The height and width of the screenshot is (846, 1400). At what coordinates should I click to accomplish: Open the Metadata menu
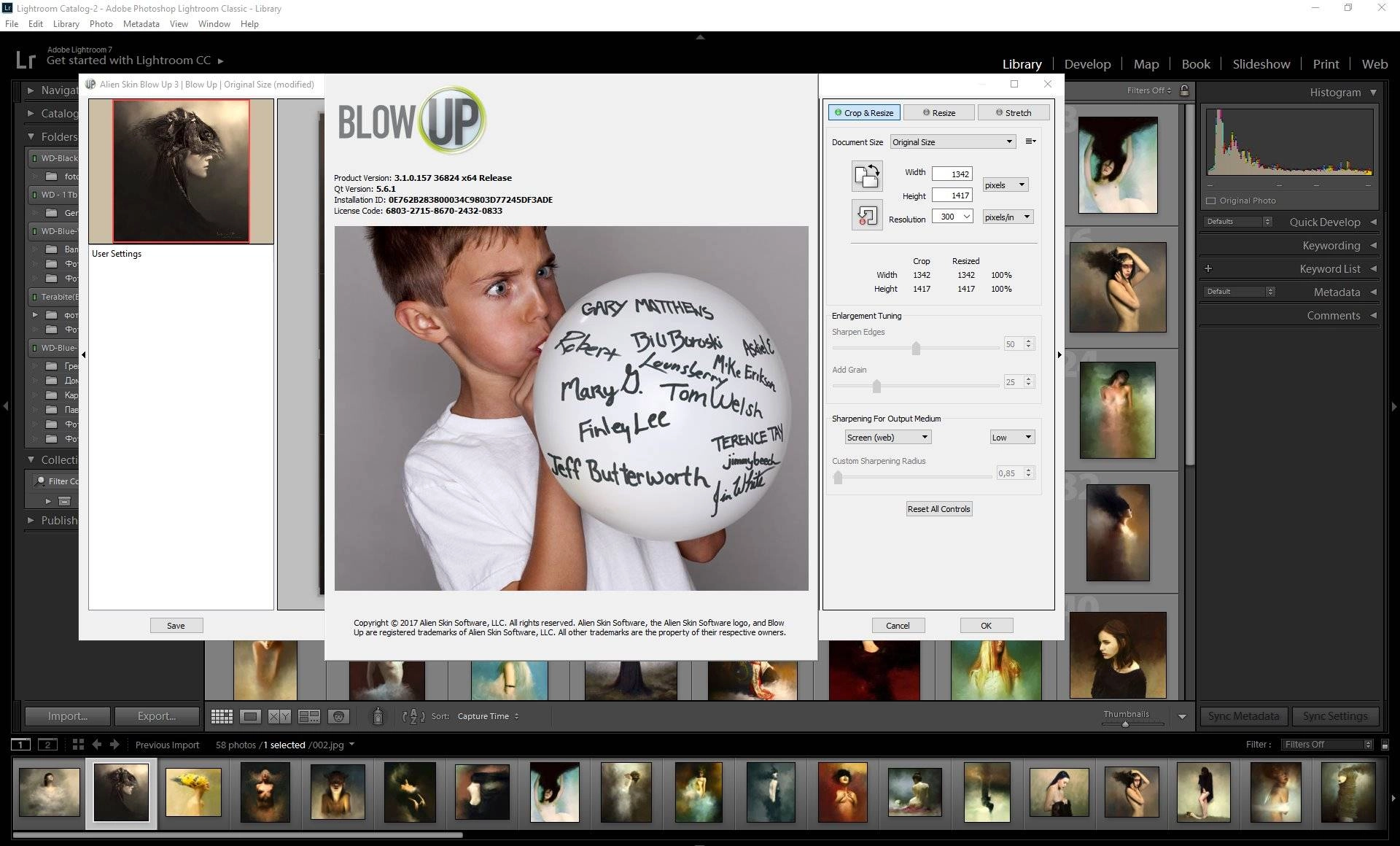[141, 23]
